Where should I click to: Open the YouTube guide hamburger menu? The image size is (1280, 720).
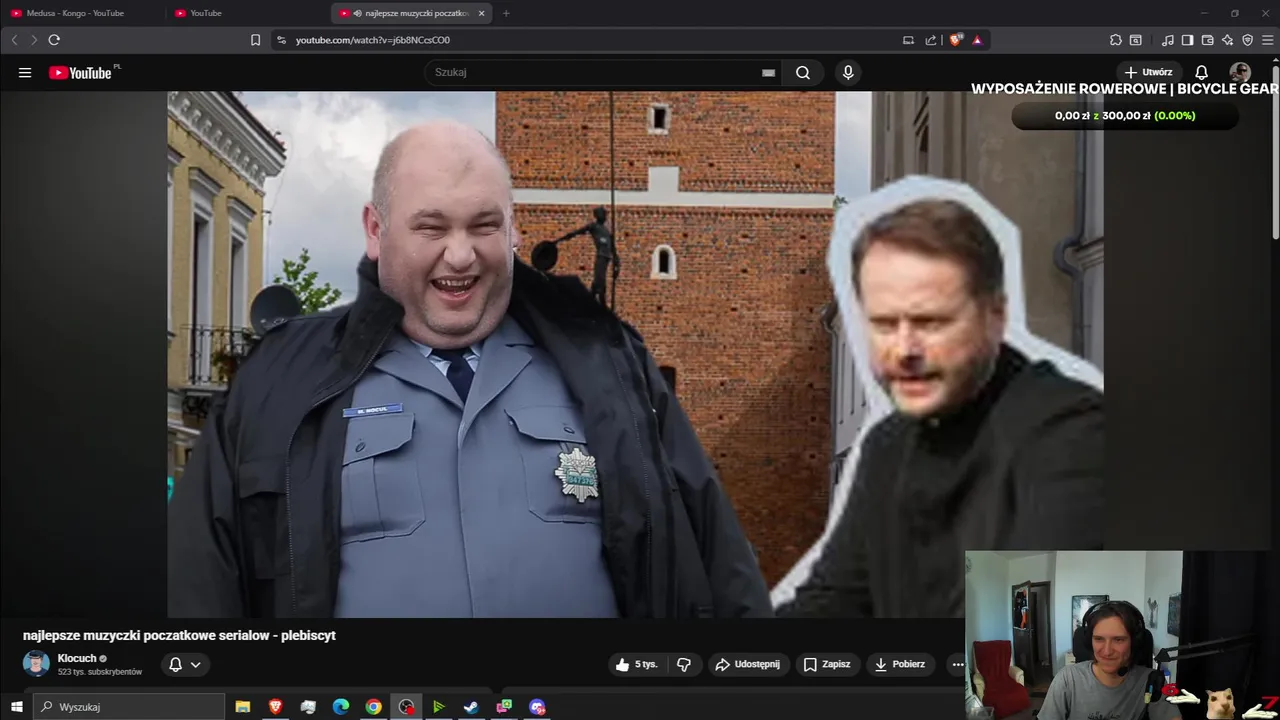coord(25,72)
